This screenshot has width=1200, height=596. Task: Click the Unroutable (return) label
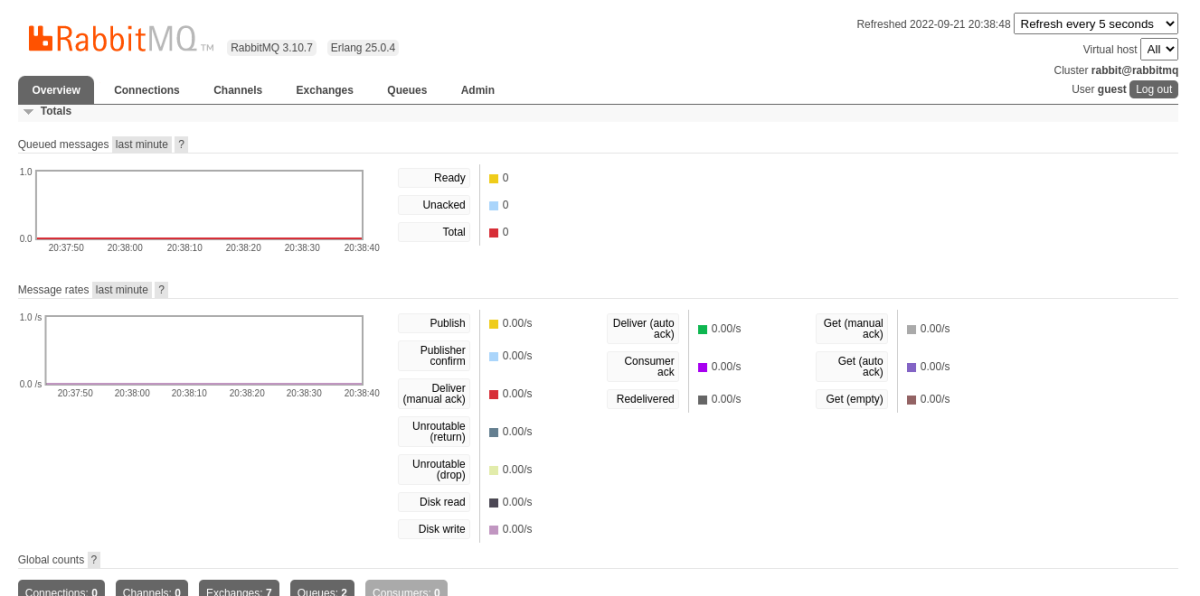coord(434,432)
